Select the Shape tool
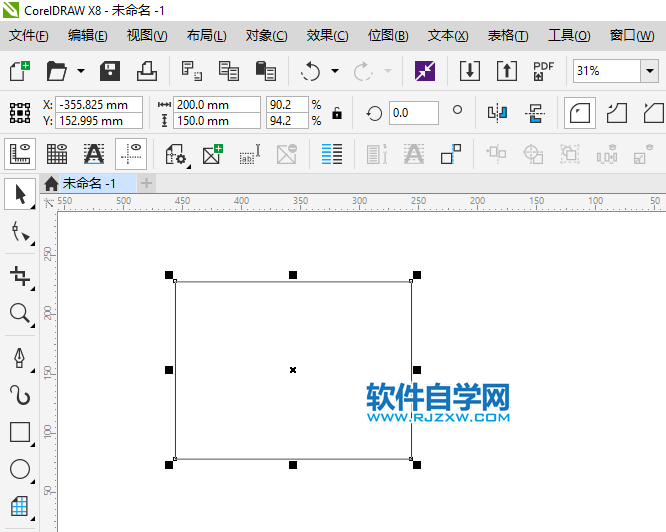Viewport: 666px width, 532px height. click(x=20, y=232)
